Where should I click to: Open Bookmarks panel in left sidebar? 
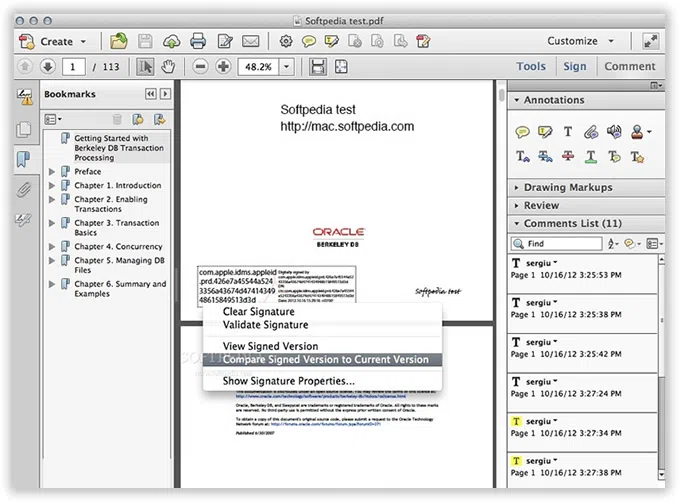click(x=23, y=159)
